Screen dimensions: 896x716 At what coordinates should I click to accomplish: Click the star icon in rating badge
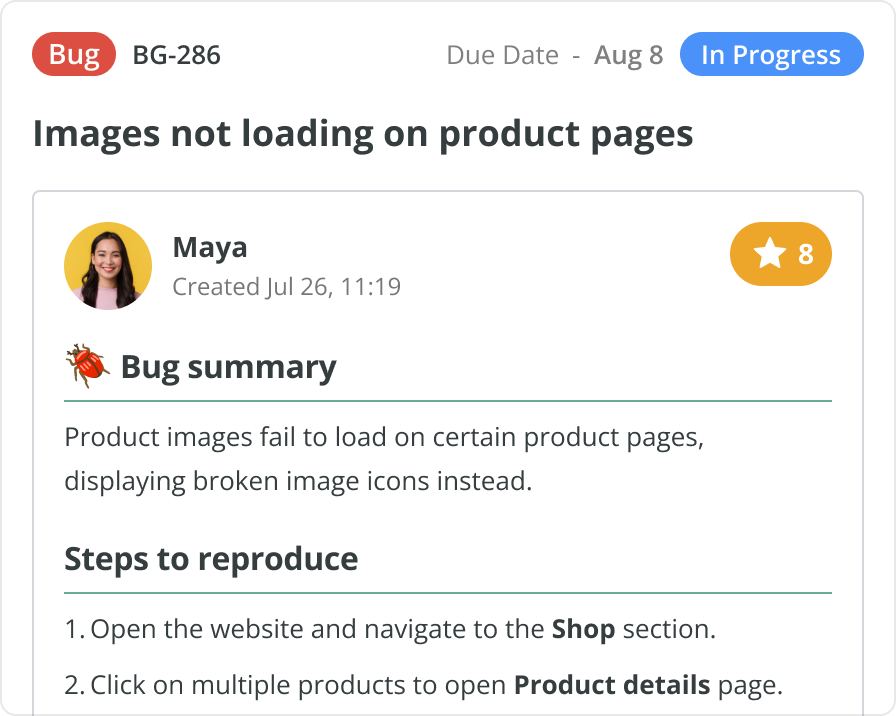point(769,254)
